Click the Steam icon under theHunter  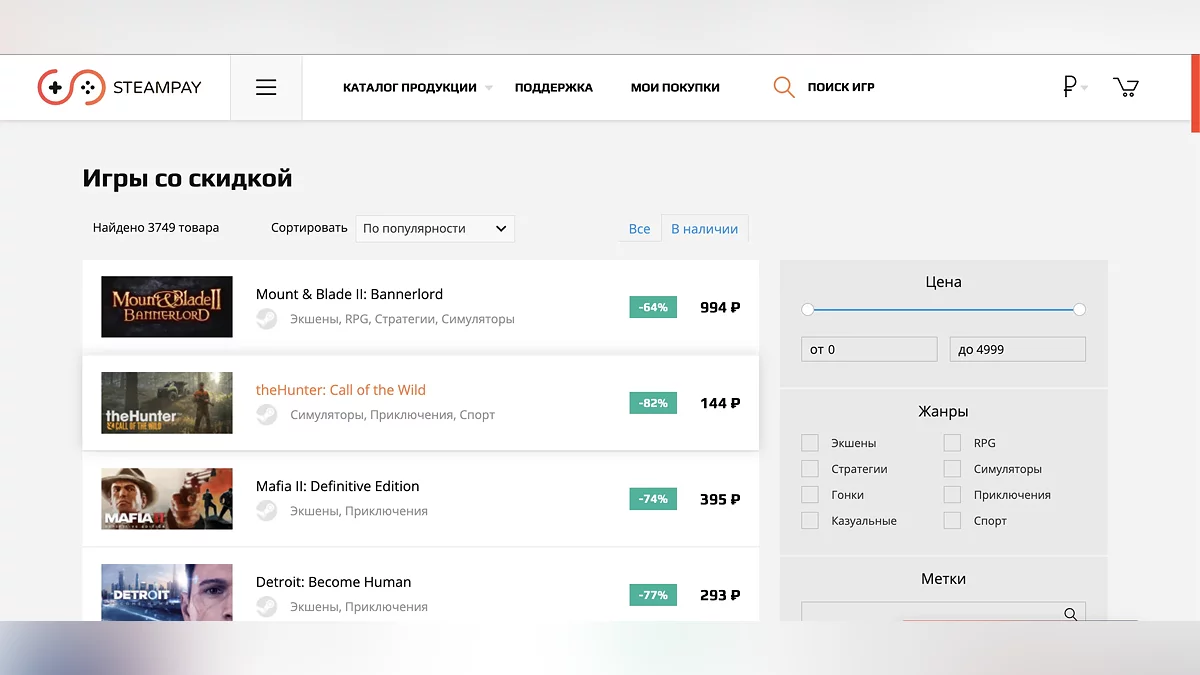pos(267,415)
